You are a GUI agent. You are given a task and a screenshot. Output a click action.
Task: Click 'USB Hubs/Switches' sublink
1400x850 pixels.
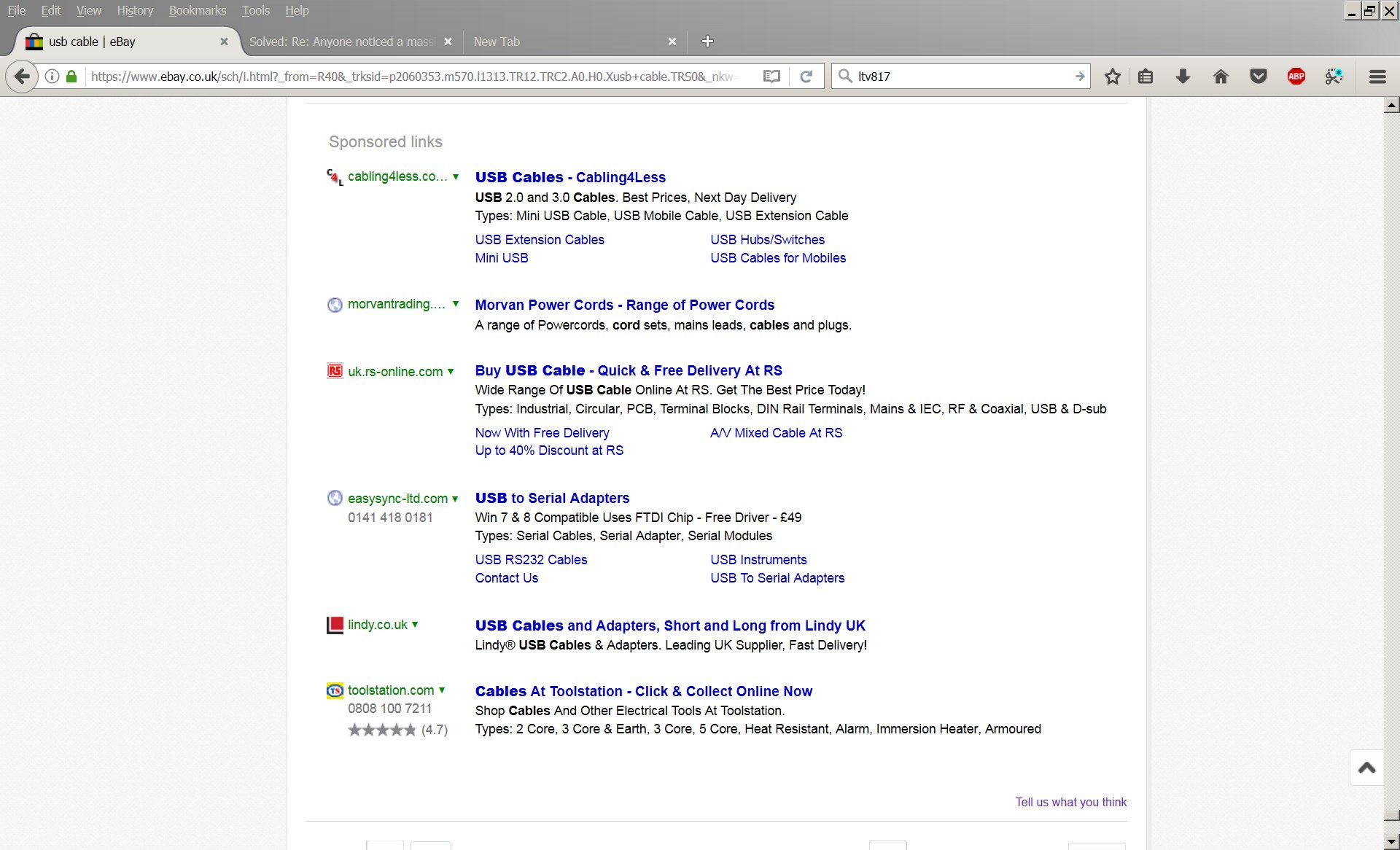[768, 240]
